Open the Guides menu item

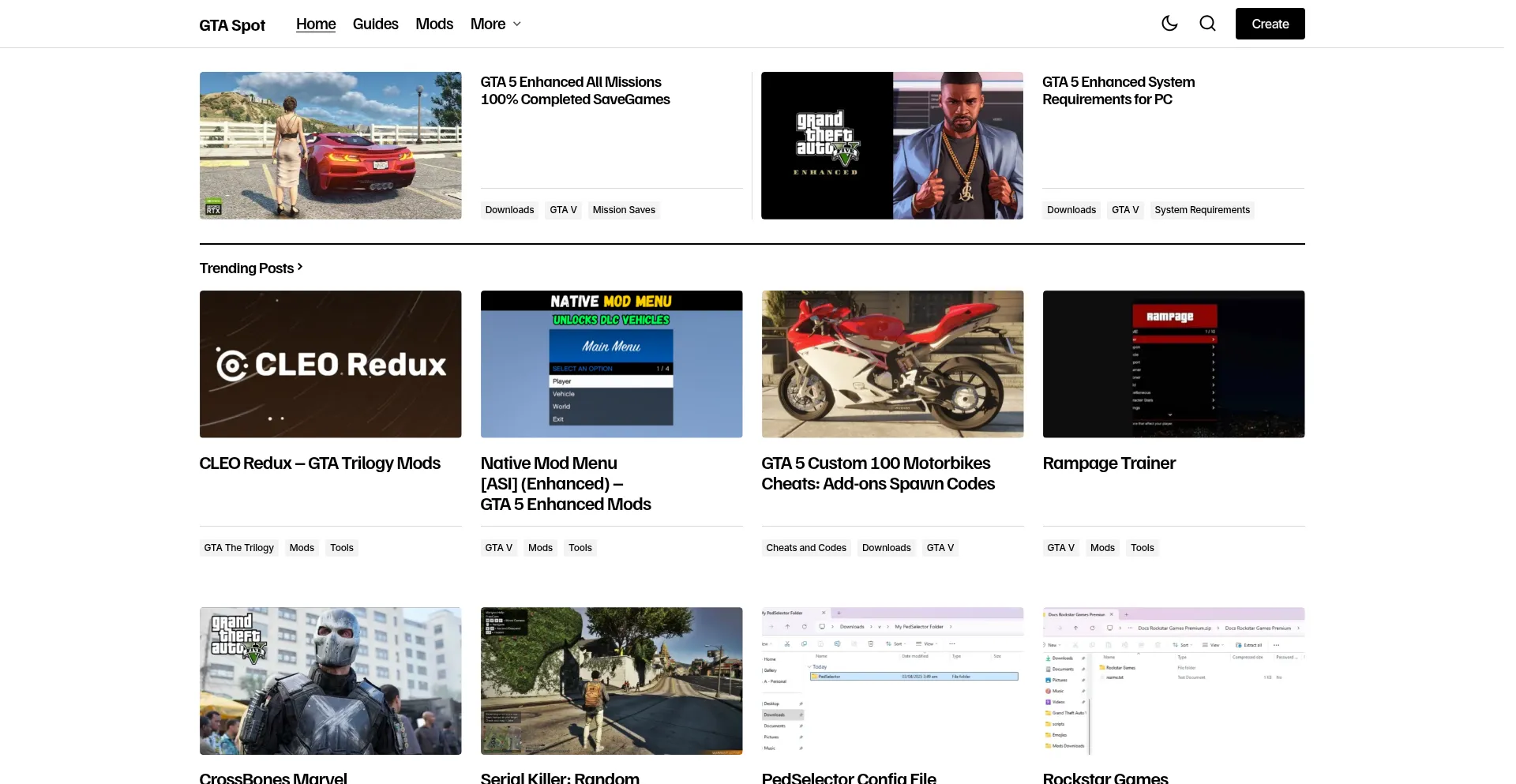coord(375,24)
